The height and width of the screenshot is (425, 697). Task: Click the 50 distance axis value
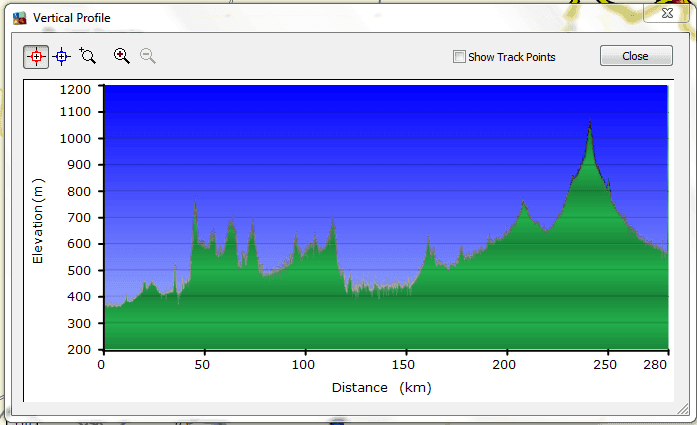[x=202, y=365]
